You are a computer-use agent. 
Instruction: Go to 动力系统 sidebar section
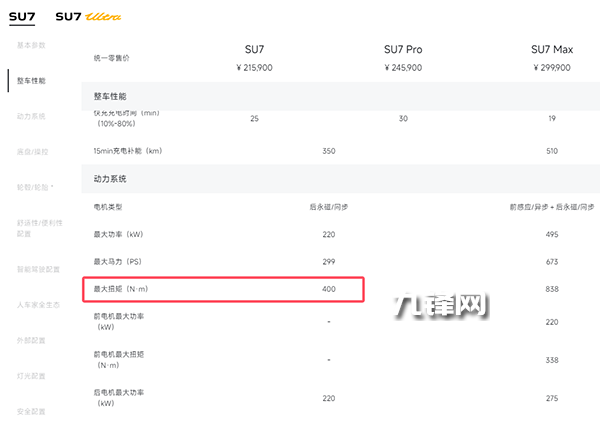tap(31, 116)
